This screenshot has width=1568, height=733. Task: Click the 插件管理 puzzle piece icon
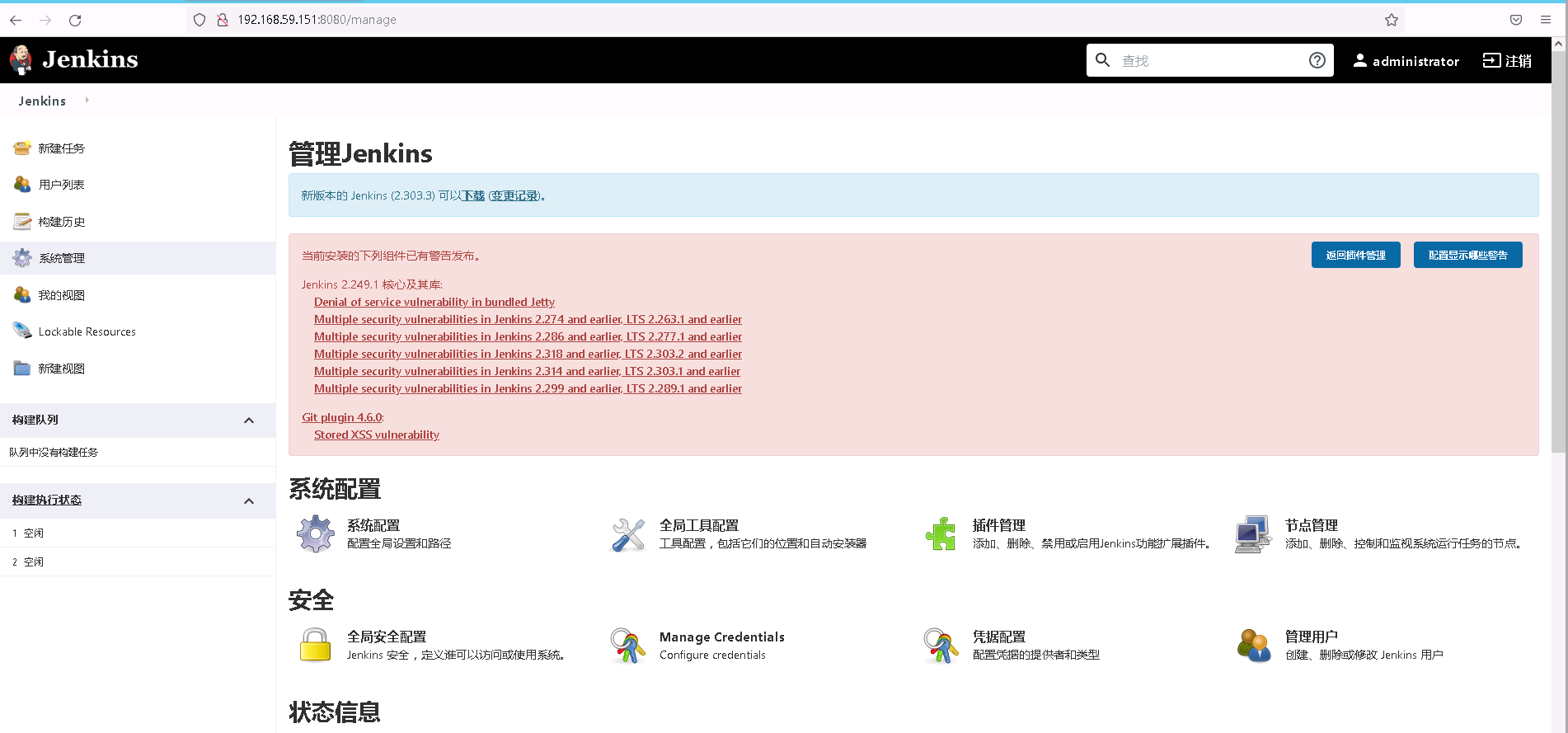(941, 534)
